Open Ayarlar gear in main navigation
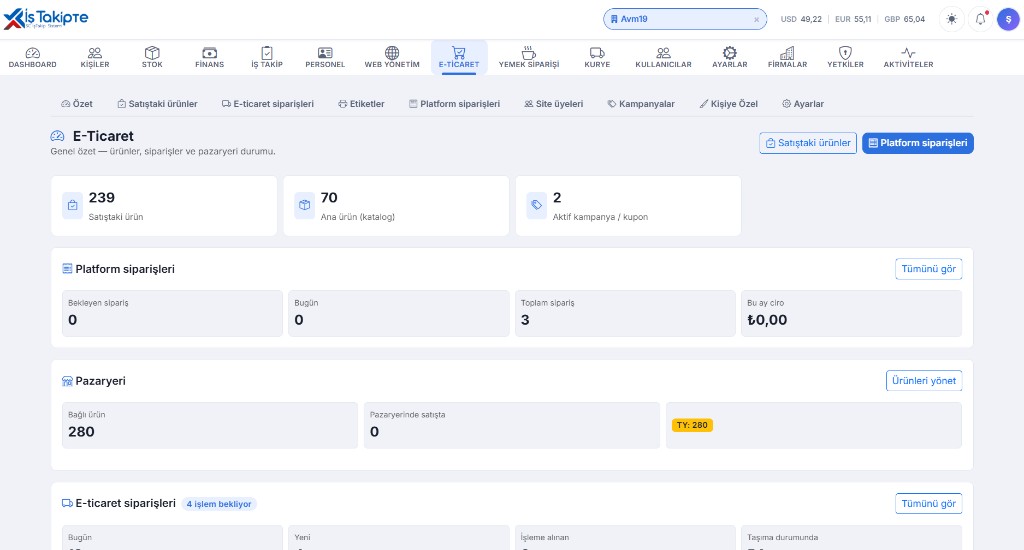This screenshot has width=1024, height=550. pos(729,57)
